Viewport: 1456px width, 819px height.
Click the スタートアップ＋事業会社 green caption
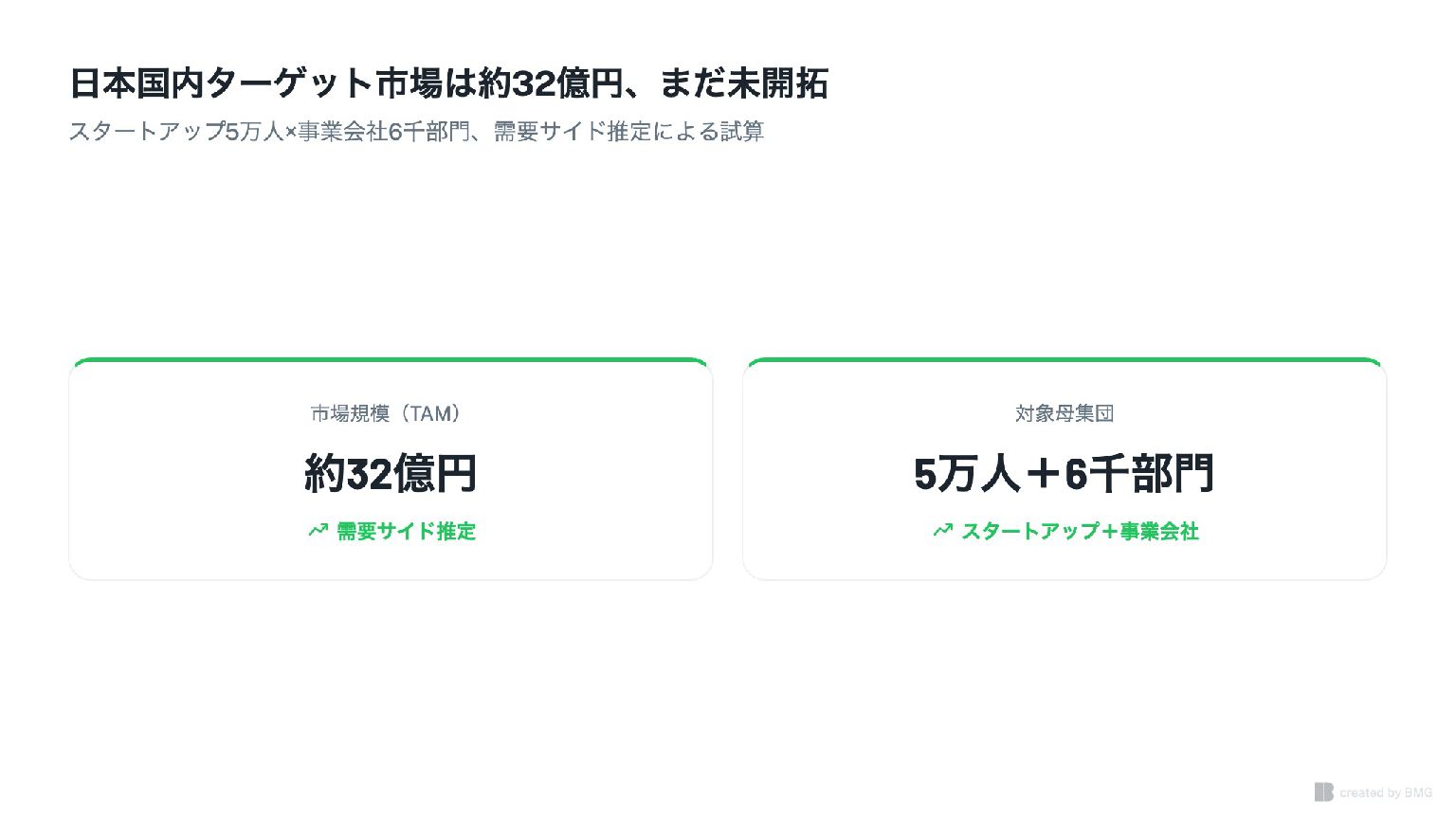pos(1081,531)
